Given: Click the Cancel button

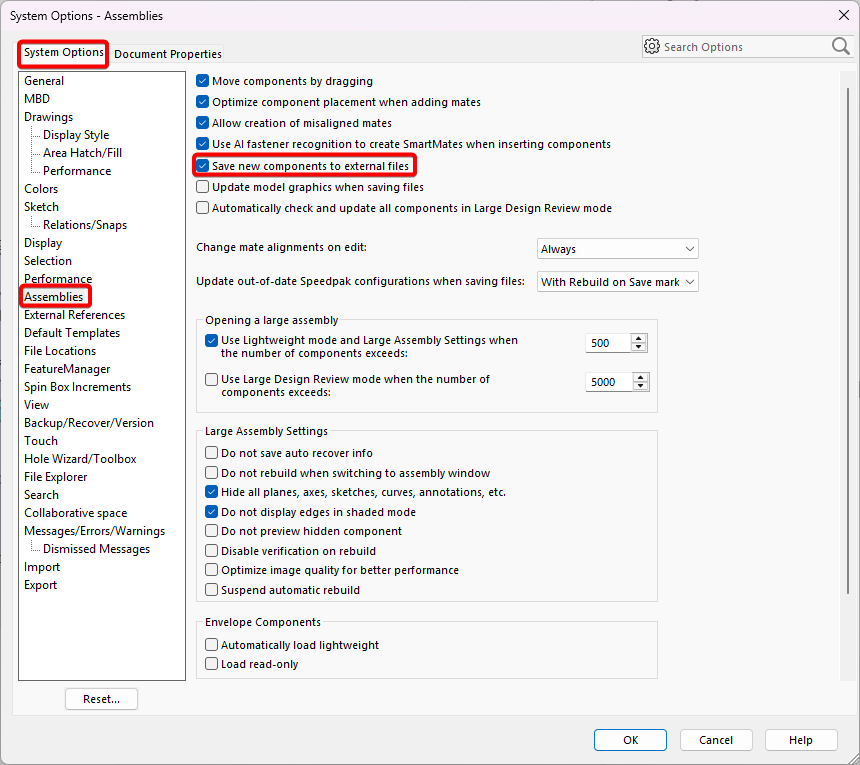Looking at the screenshot, I should 716,740.
